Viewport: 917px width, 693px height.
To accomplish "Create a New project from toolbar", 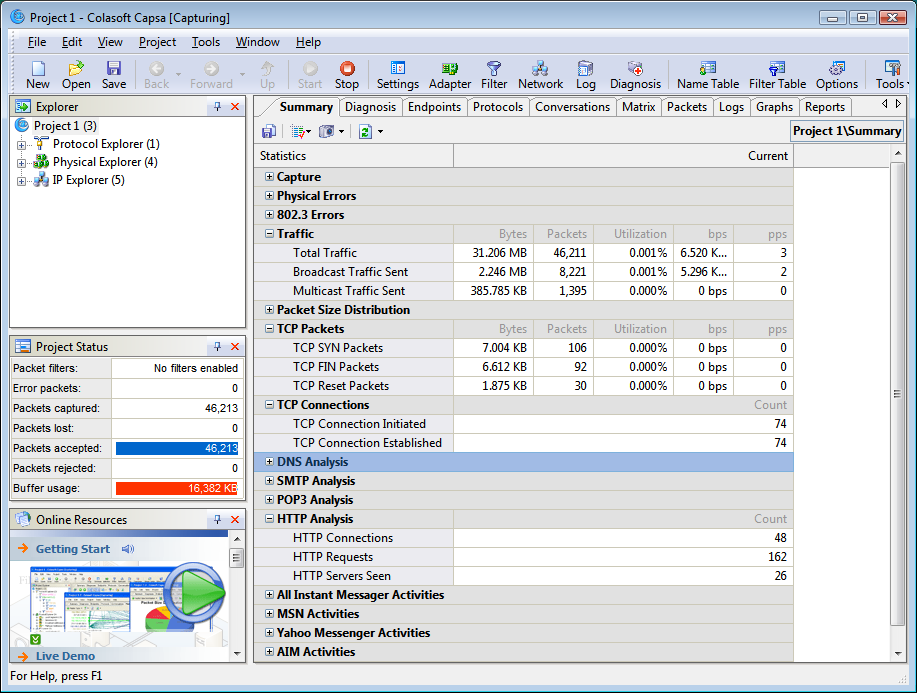I will click(x=38, y=75).
